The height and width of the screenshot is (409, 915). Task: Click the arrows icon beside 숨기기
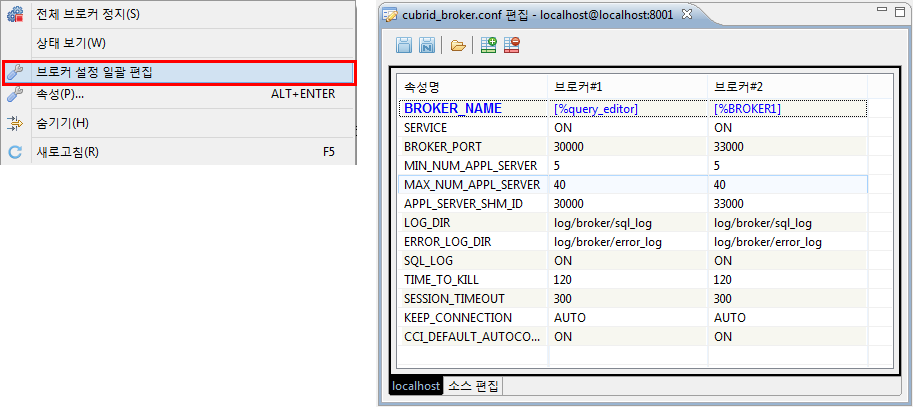[15, 123]
